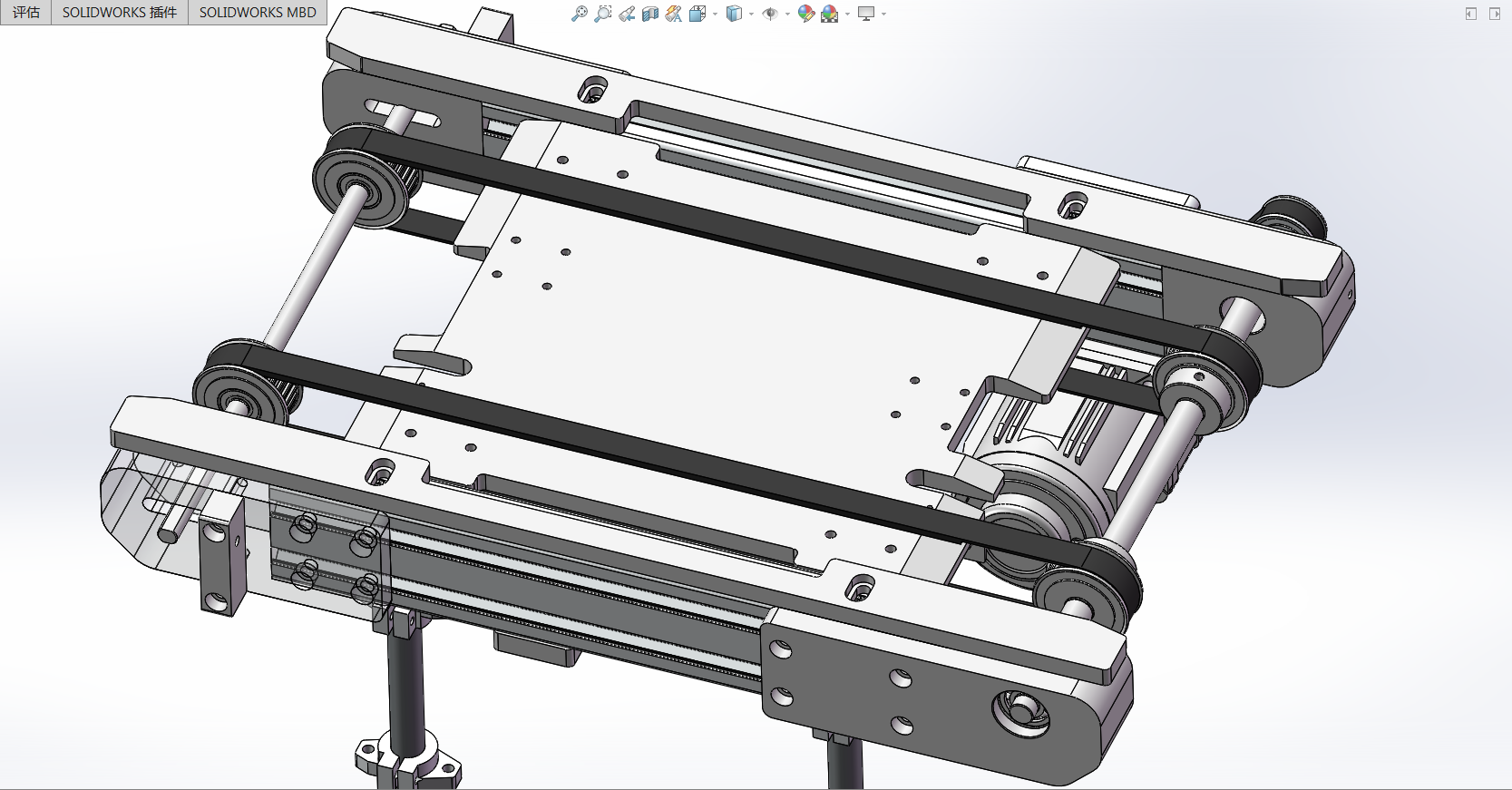Open the Dynamic Annotation Views icon
This screenshot has height=790, width=1512.
click(x=674, y=14)
